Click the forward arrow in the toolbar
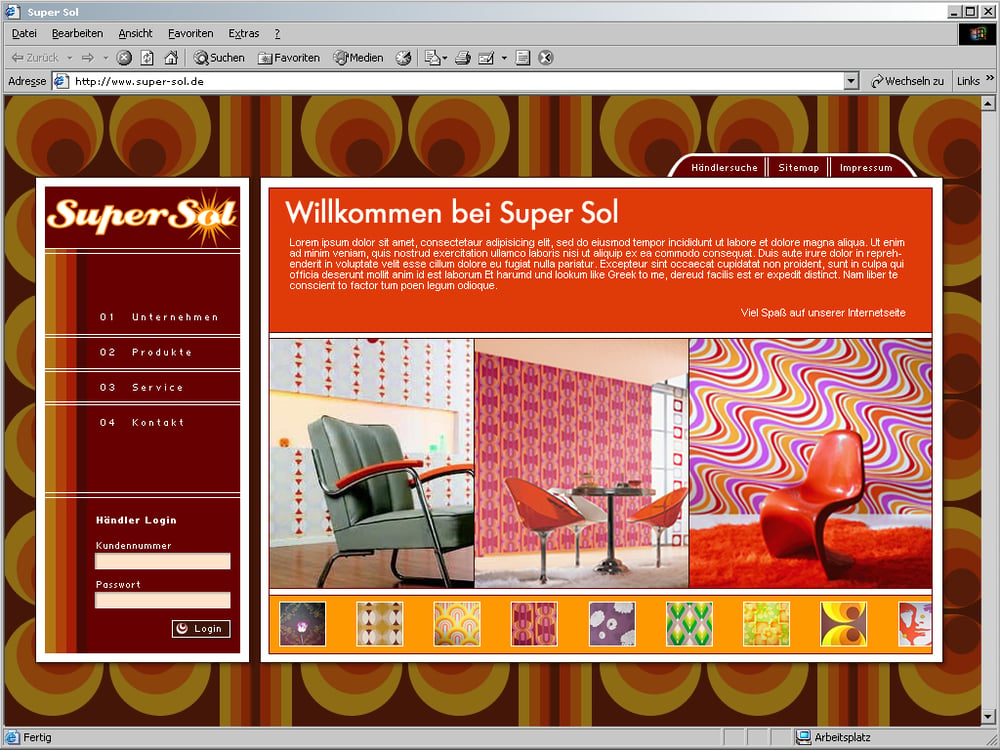 88,58
